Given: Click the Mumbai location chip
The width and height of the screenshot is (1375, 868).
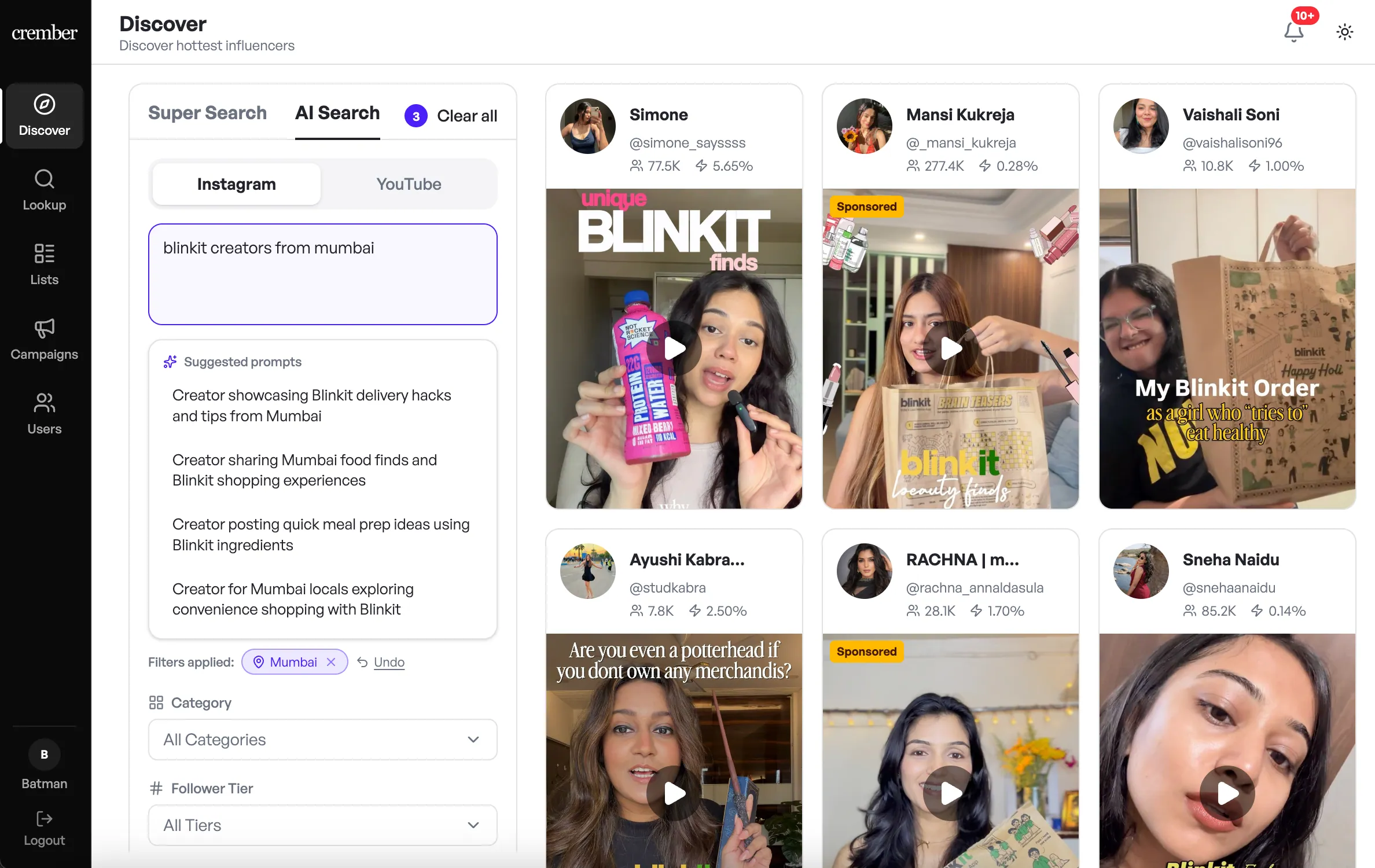Looking at the screenshot, I should click(x=295, y=662).
